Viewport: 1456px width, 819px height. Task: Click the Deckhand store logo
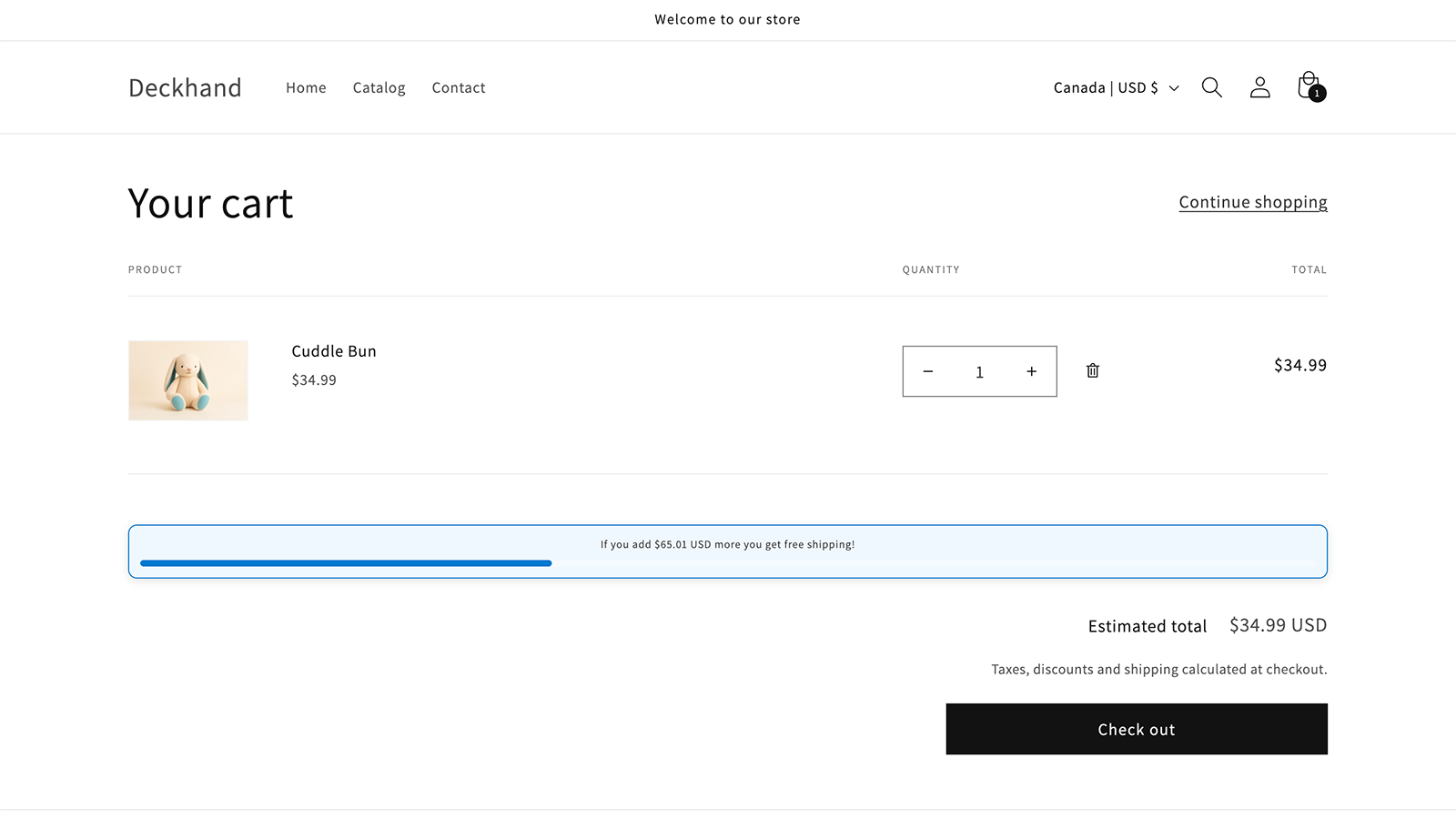(x=185, y=87)
